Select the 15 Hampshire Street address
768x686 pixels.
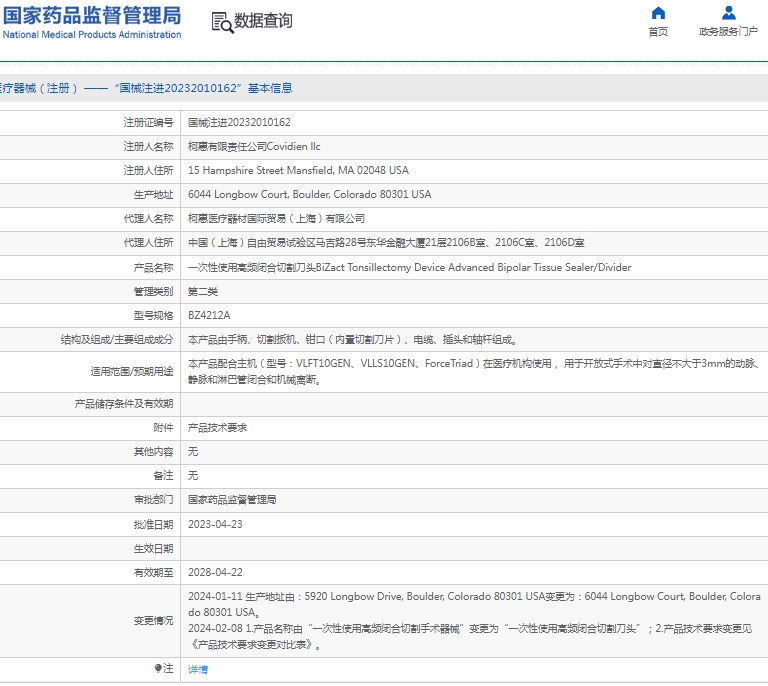click(298, 170)
